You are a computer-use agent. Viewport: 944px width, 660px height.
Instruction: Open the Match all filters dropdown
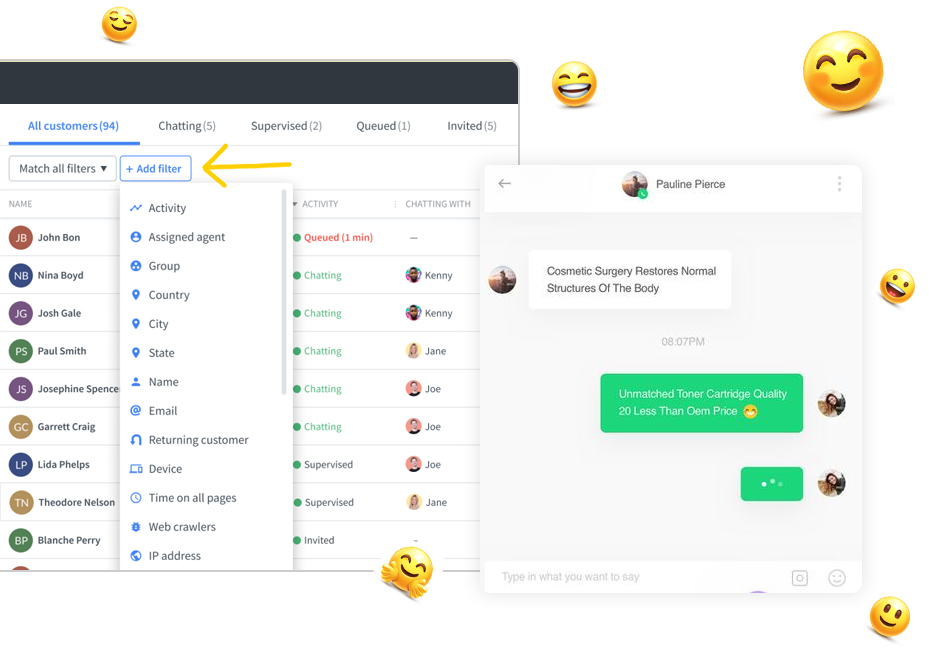tap(63, 169)
